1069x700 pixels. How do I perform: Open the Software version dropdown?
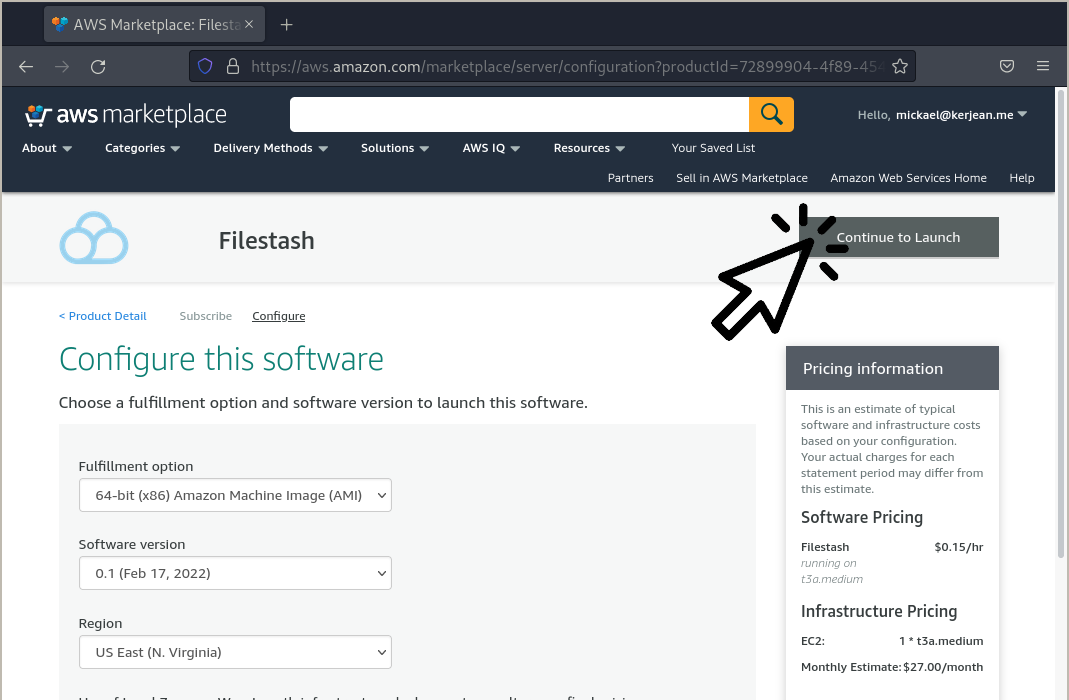coord(235,573)
